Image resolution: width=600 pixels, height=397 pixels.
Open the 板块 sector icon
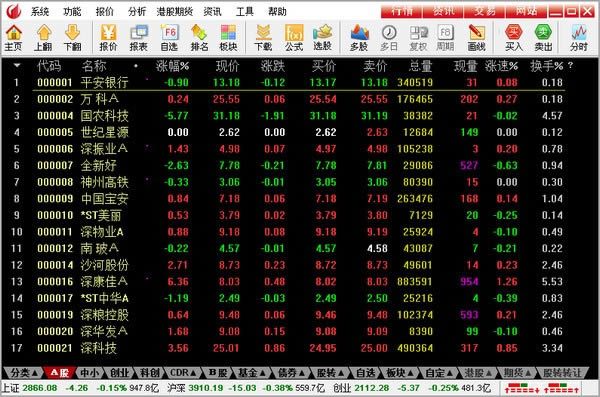(228, 38)
